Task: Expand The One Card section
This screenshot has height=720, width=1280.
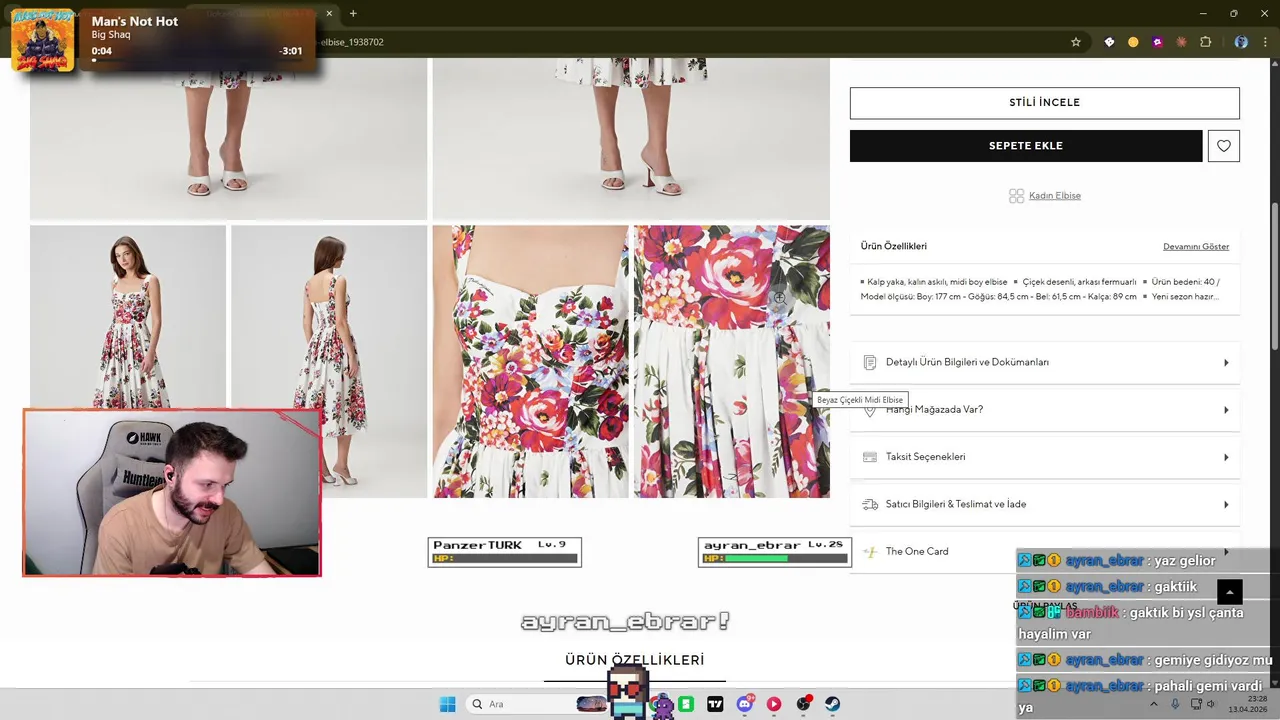Action: click(1045, 552)
